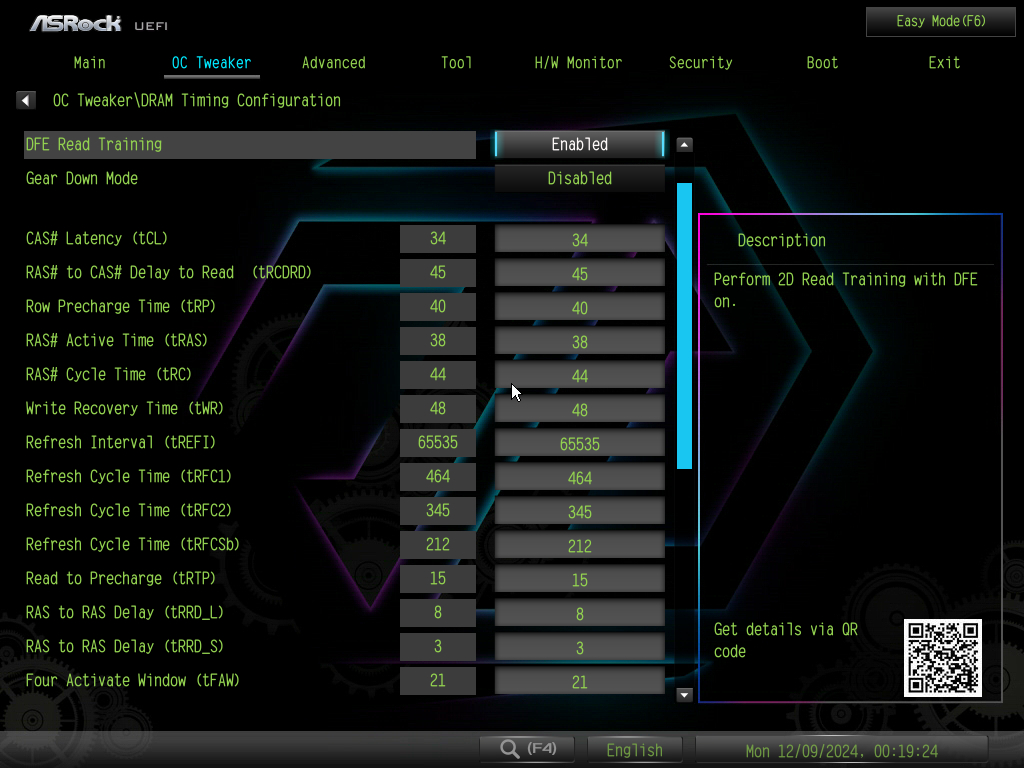Click the Refresh Cycle Time (tRFC1) label
Screen dimensions: 1024x768
click(129, 476)
